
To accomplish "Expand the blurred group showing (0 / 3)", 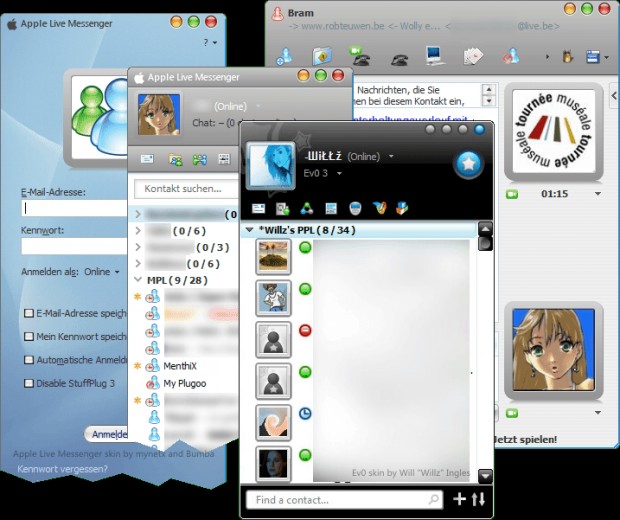I will [x=138, y=247].
